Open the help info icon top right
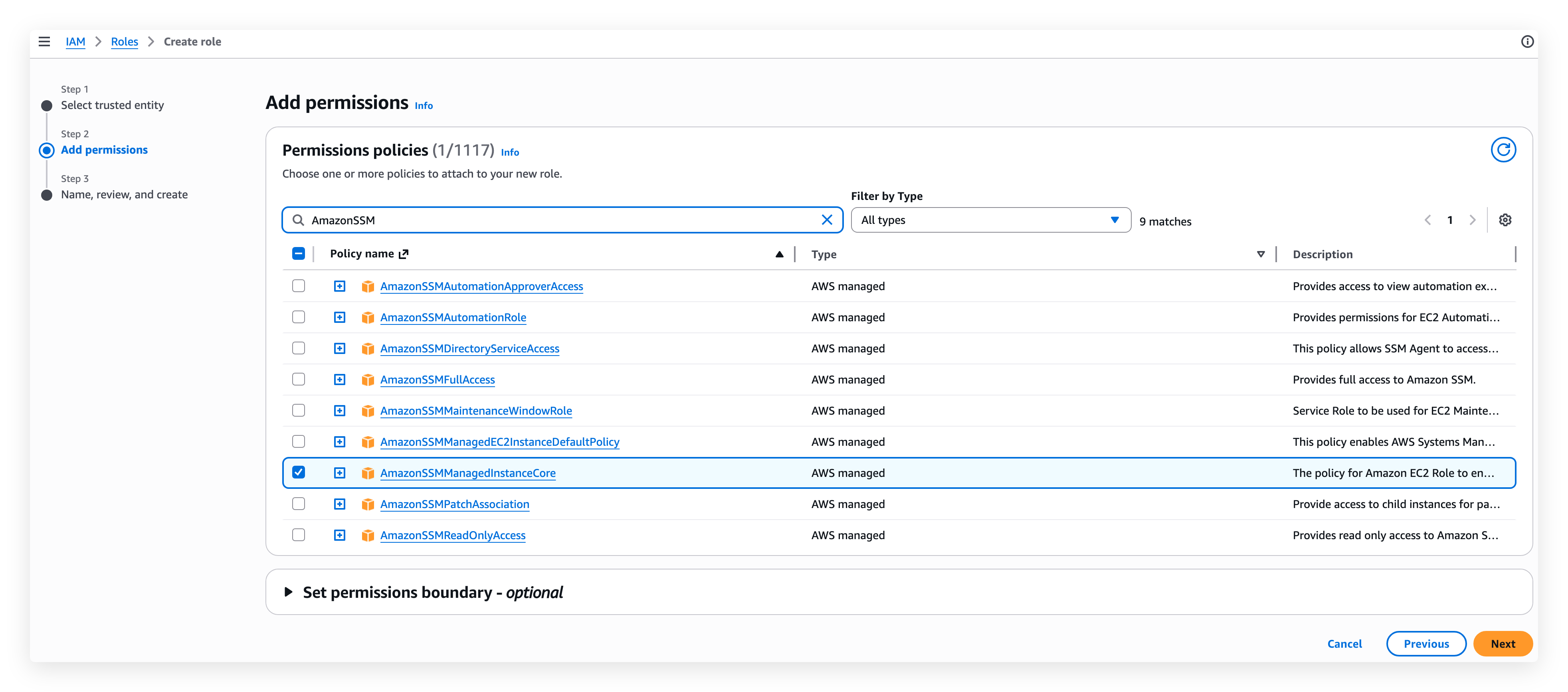 coord(1527,42)
